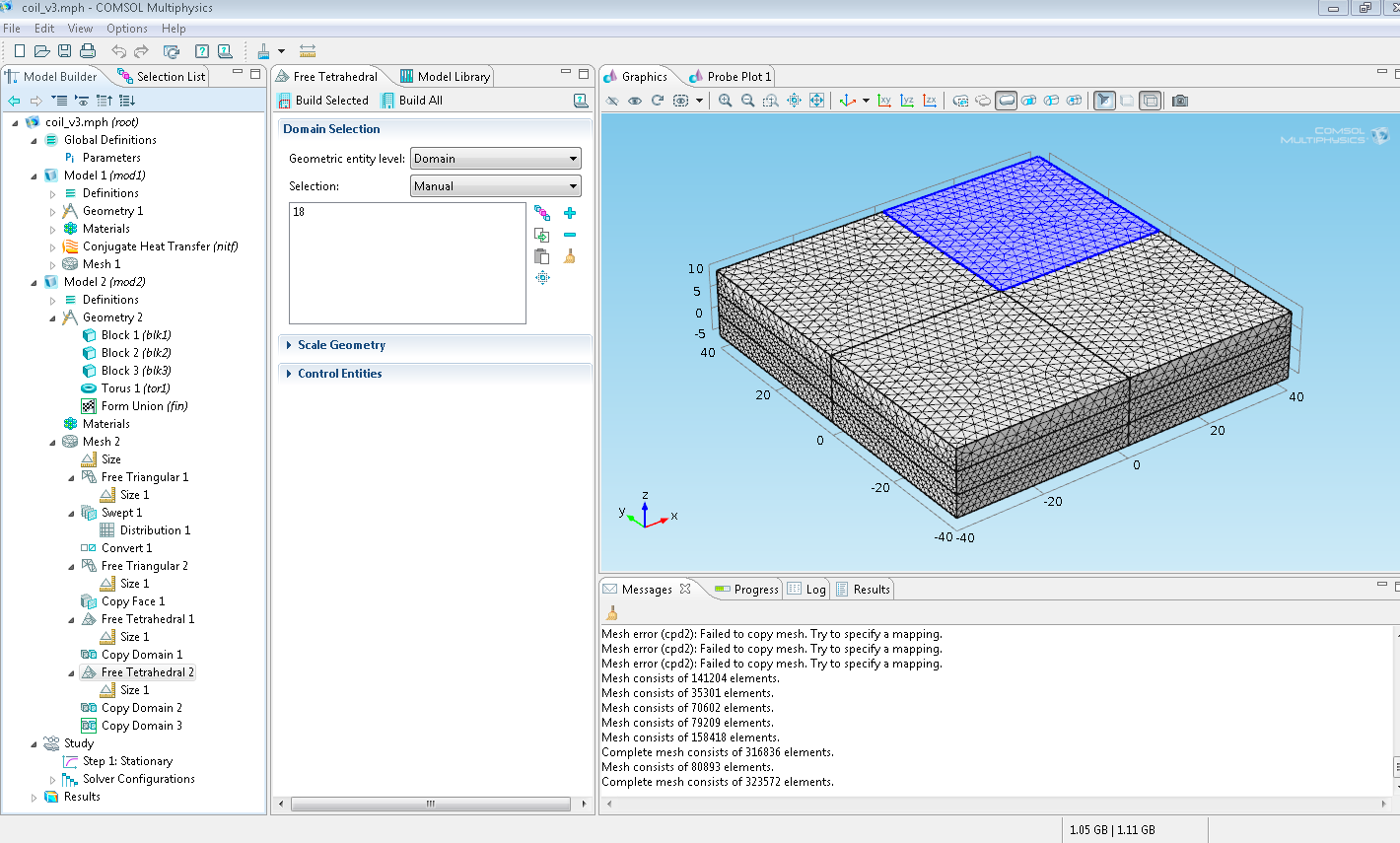The height and width of the screenshot is (843, 1400).
Task: Switch to the ZX view in Graphics
Action: pos(930,101)
